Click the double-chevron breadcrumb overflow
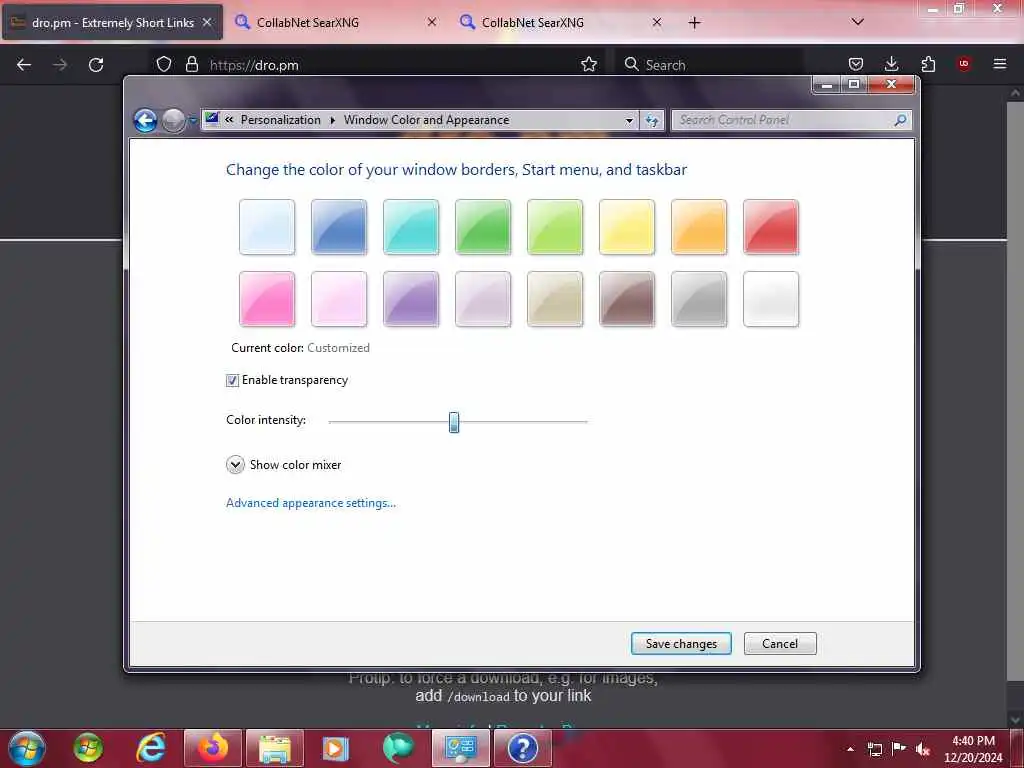 pos(229,120)
